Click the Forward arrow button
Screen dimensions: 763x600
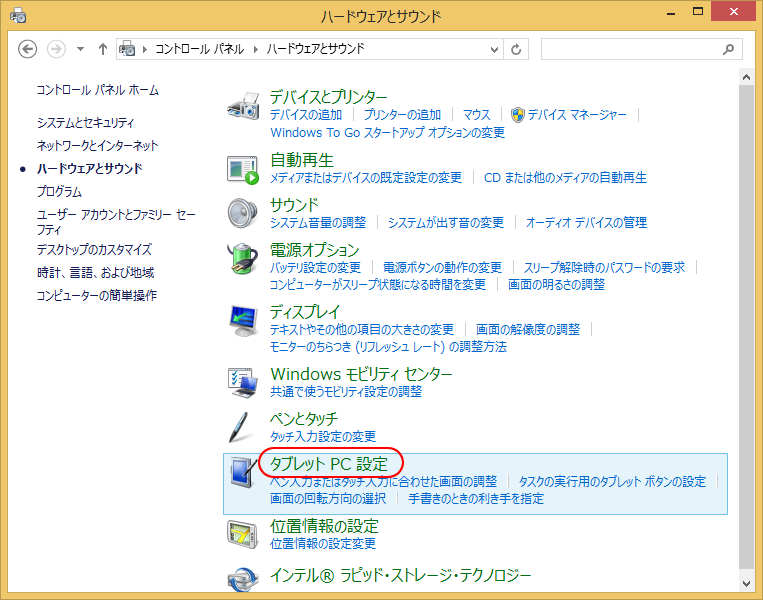coord(56,49)
